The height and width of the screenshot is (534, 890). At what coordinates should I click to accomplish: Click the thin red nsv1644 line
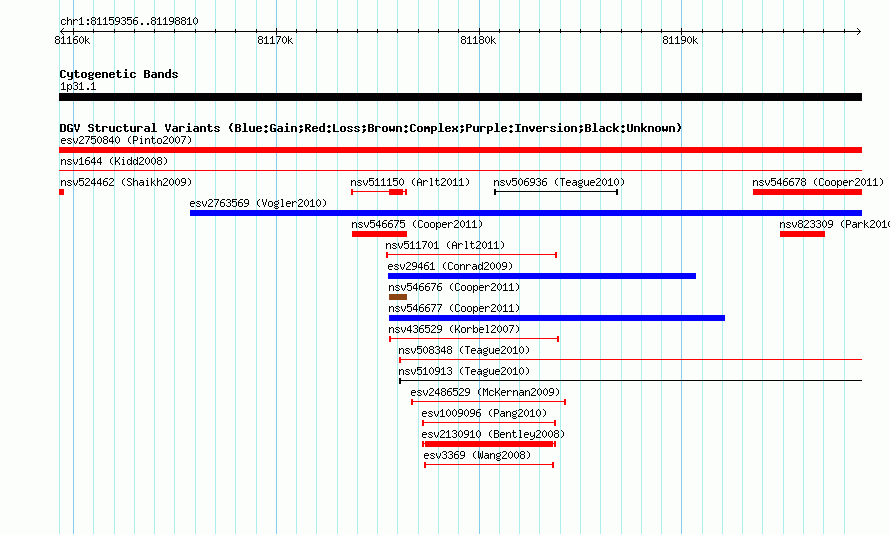pyautogui.click(x=460, y=170)
